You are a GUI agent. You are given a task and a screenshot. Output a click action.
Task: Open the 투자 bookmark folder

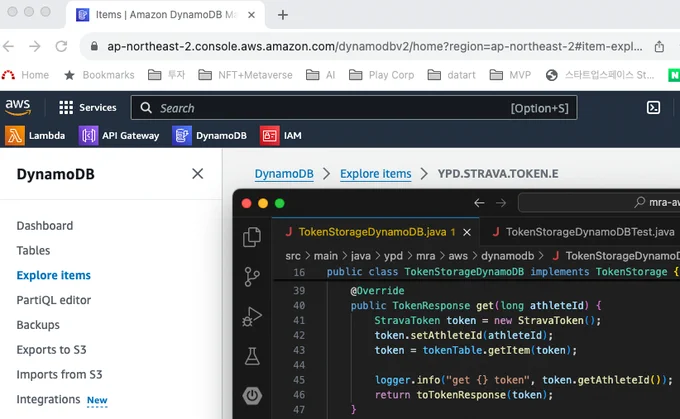coord(167,75)
